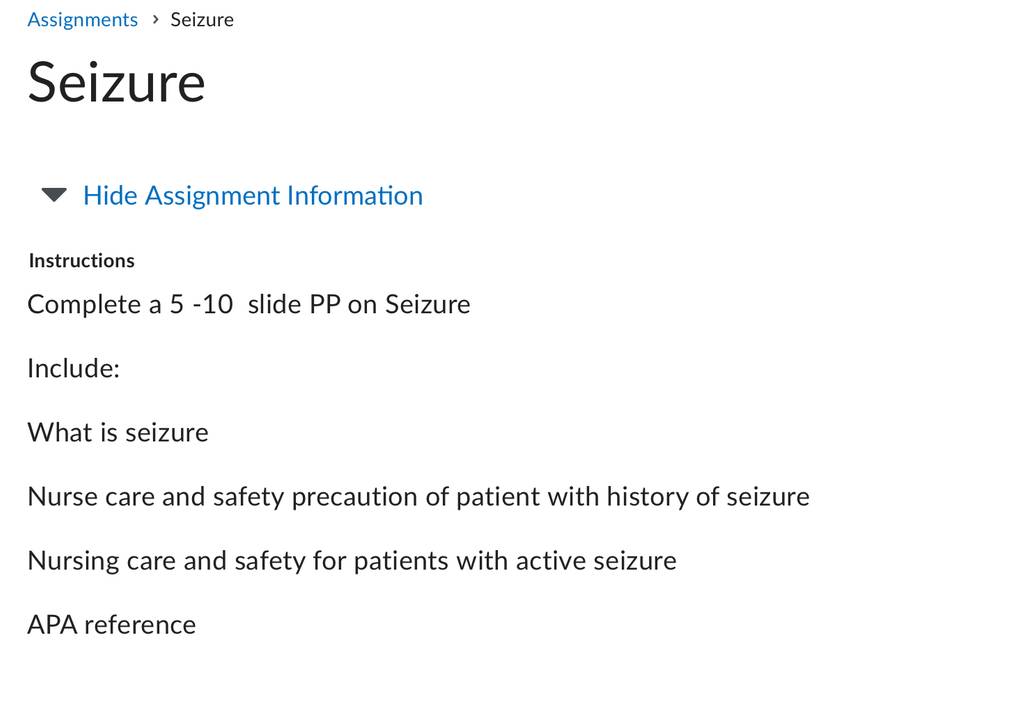Click the bold Instructions label
Viewport: 1024px width, 708px height.
[x=82, y=261]
